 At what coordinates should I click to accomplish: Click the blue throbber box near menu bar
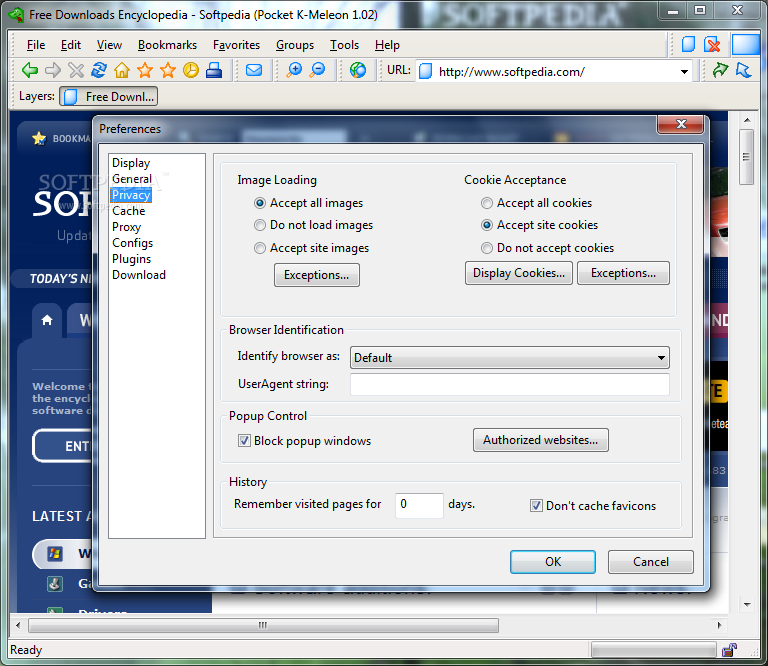[x=745, y=45]
